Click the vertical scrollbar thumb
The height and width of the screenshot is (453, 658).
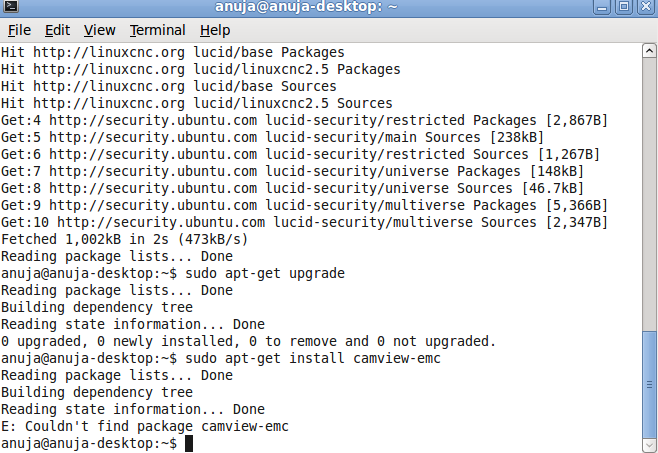pos(649,384)
